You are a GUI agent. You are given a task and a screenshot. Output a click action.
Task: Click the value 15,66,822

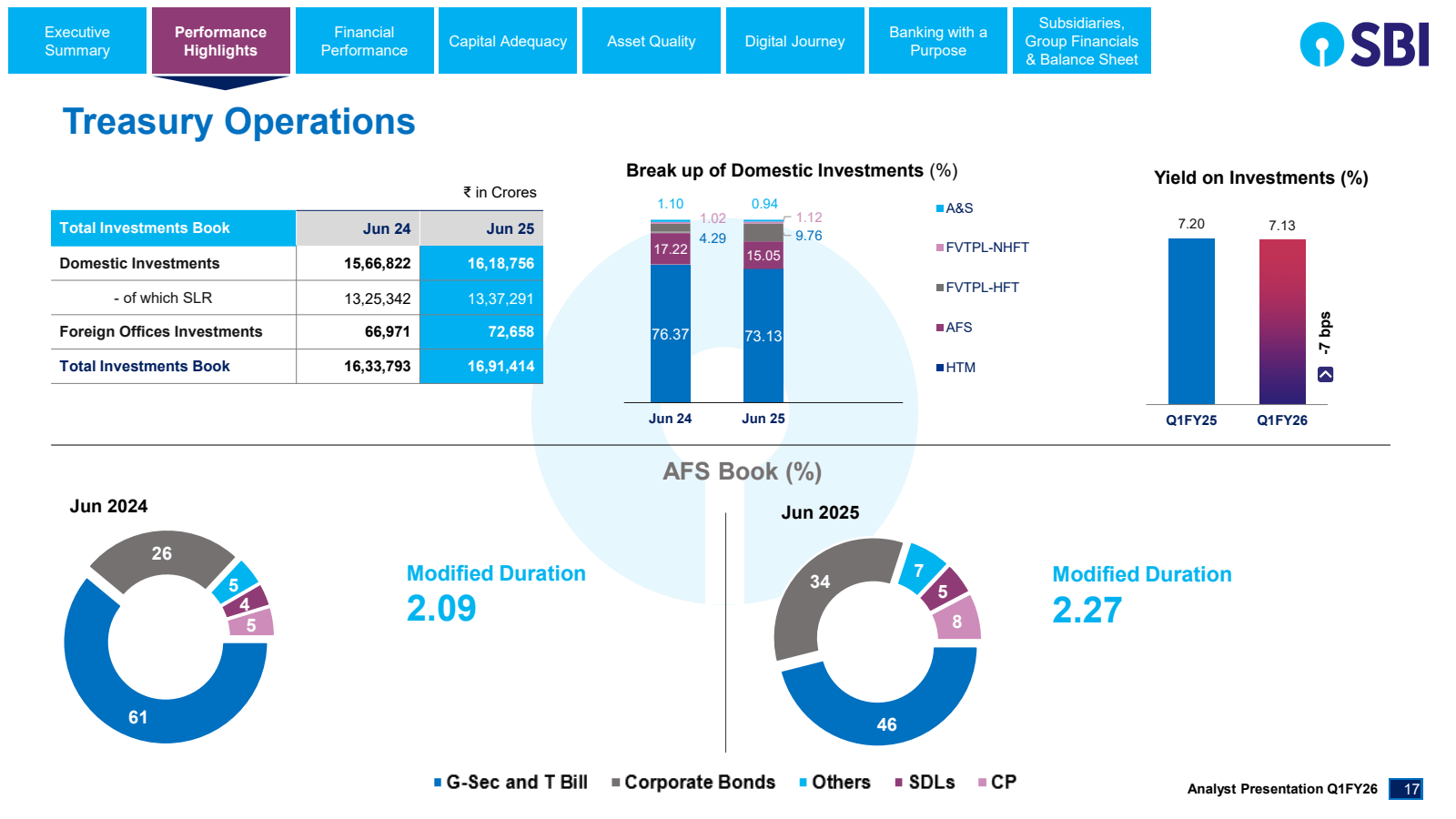pos(378,263)
